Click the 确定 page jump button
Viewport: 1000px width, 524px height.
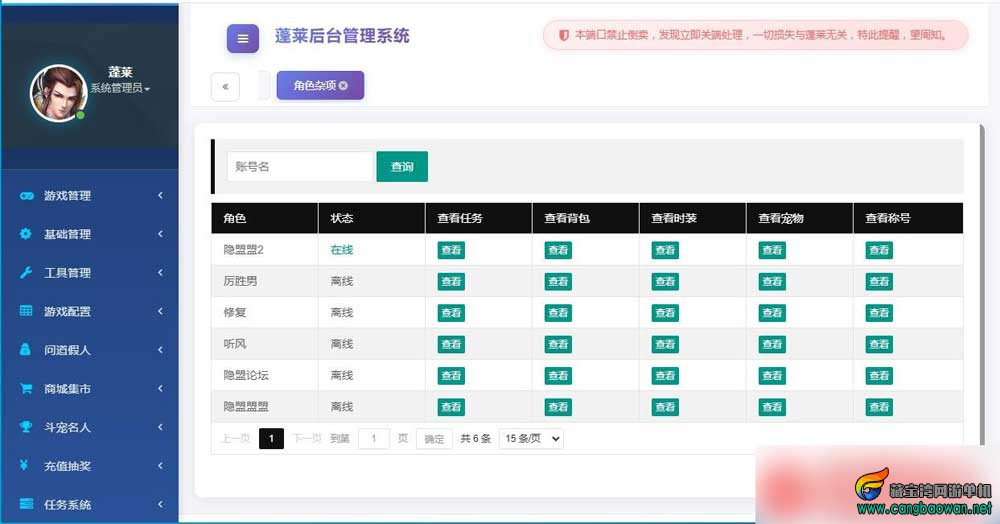(x=434, y=439)
